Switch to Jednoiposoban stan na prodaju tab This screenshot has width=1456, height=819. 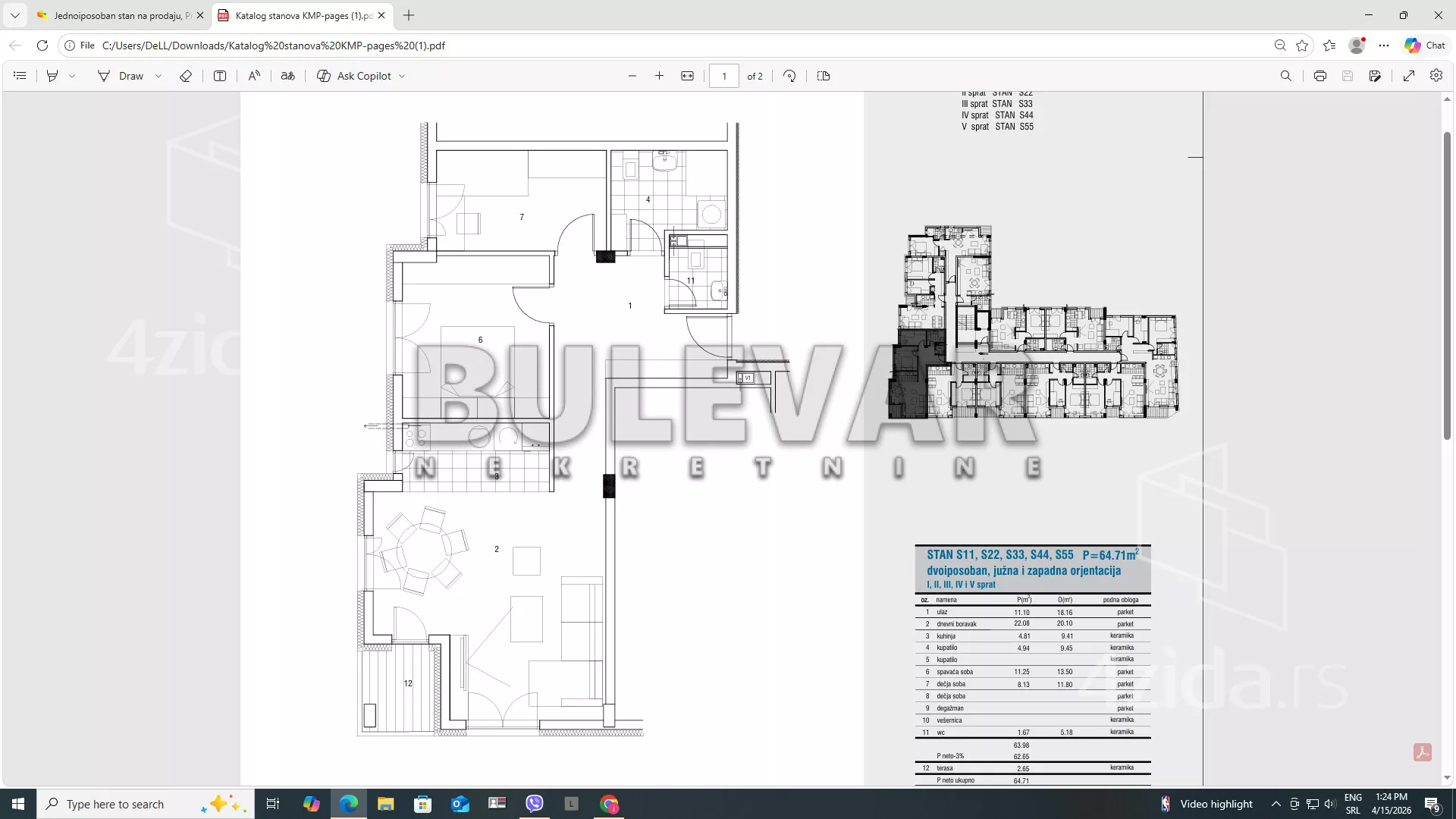(x=118, y=15)
